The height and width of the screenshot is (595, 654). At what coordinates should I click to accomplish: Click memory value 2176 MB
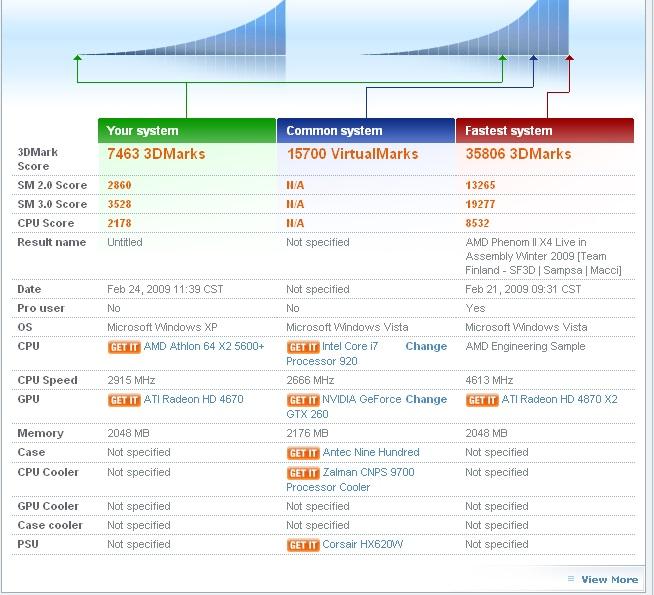click(x=307, y=434)
